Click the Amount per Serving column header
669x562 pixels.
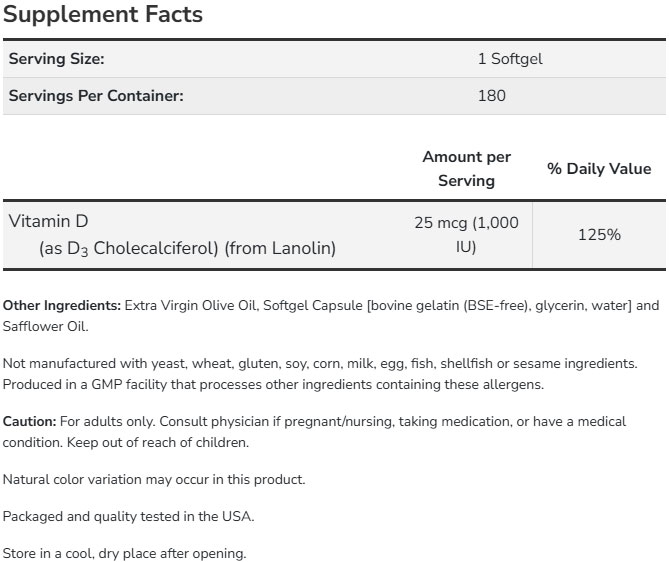(466, 169)
